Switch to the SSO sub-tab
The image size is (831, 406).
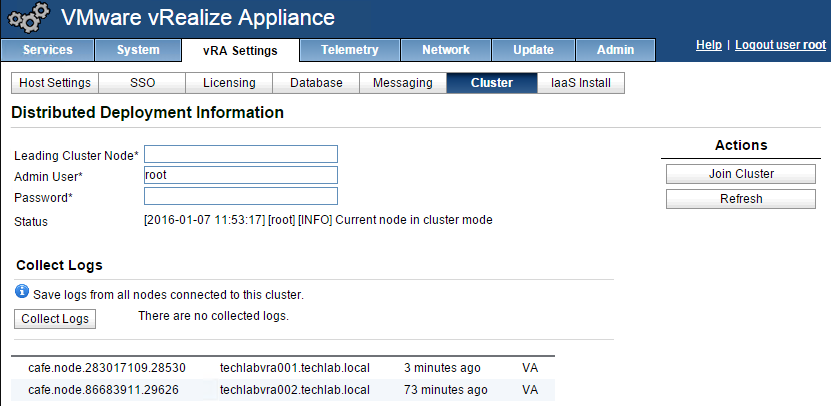coord(142,83)
